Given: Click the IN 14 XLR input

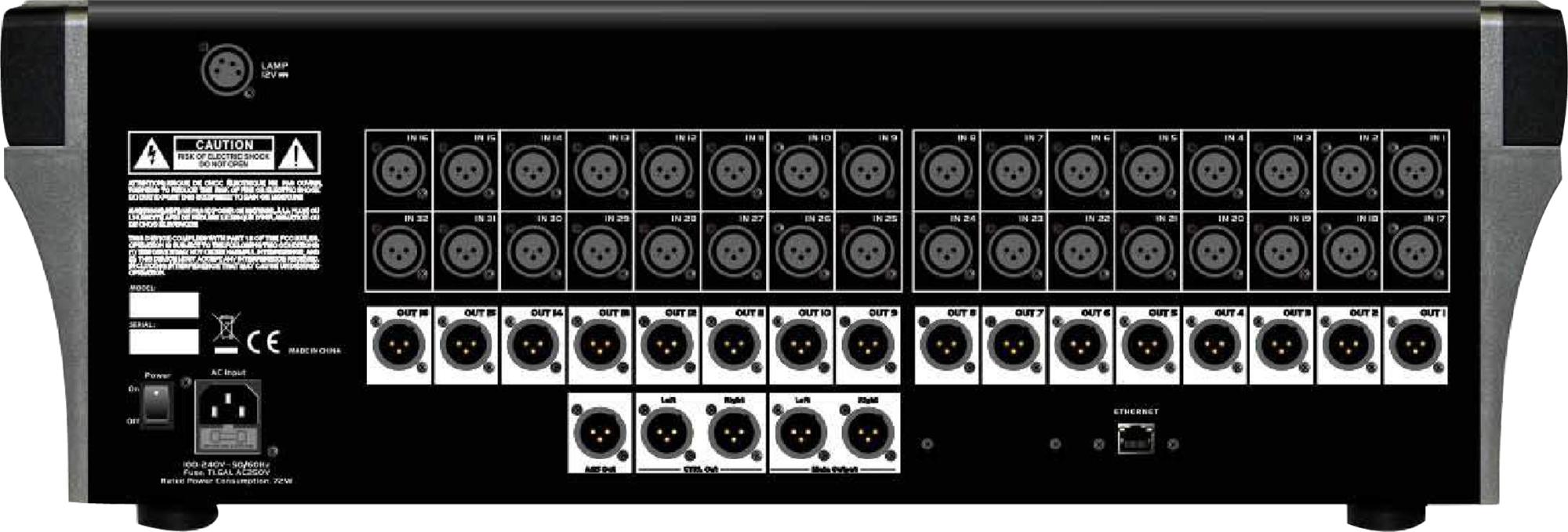Looking at the screenshot, I should tap(532, 170).
